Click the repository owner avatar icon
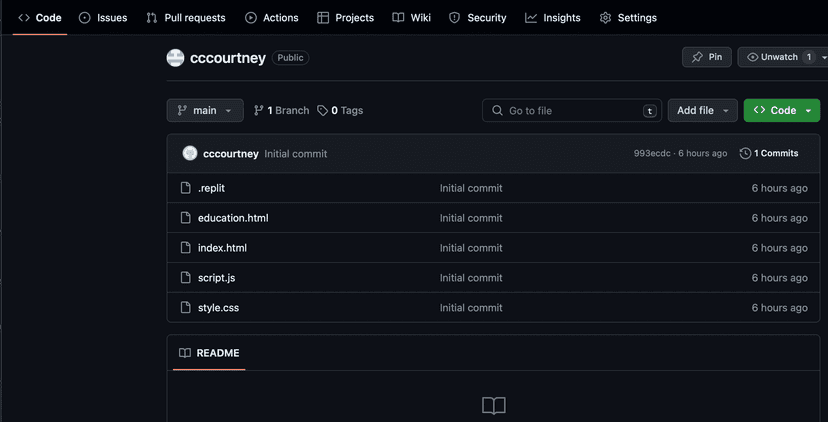This screenshot has width=828, height=422. click(176, 58)
